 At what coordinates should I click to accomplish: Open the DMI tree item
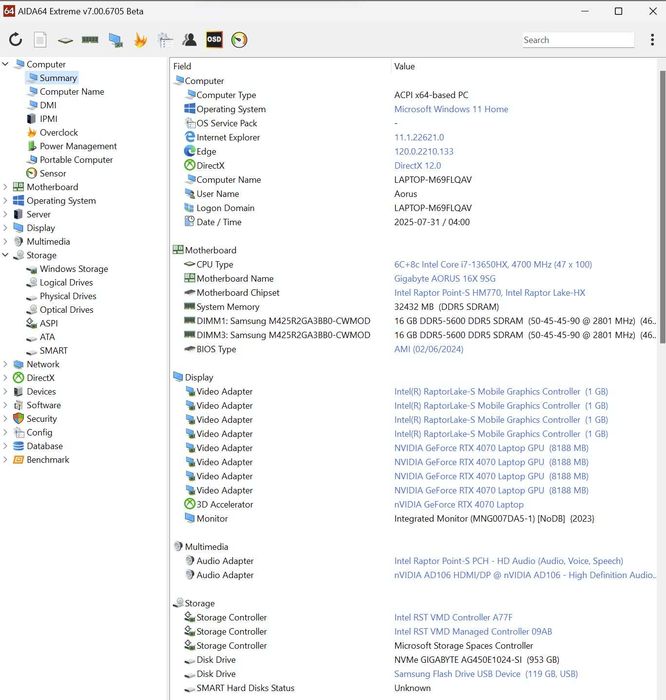[48, 105]
